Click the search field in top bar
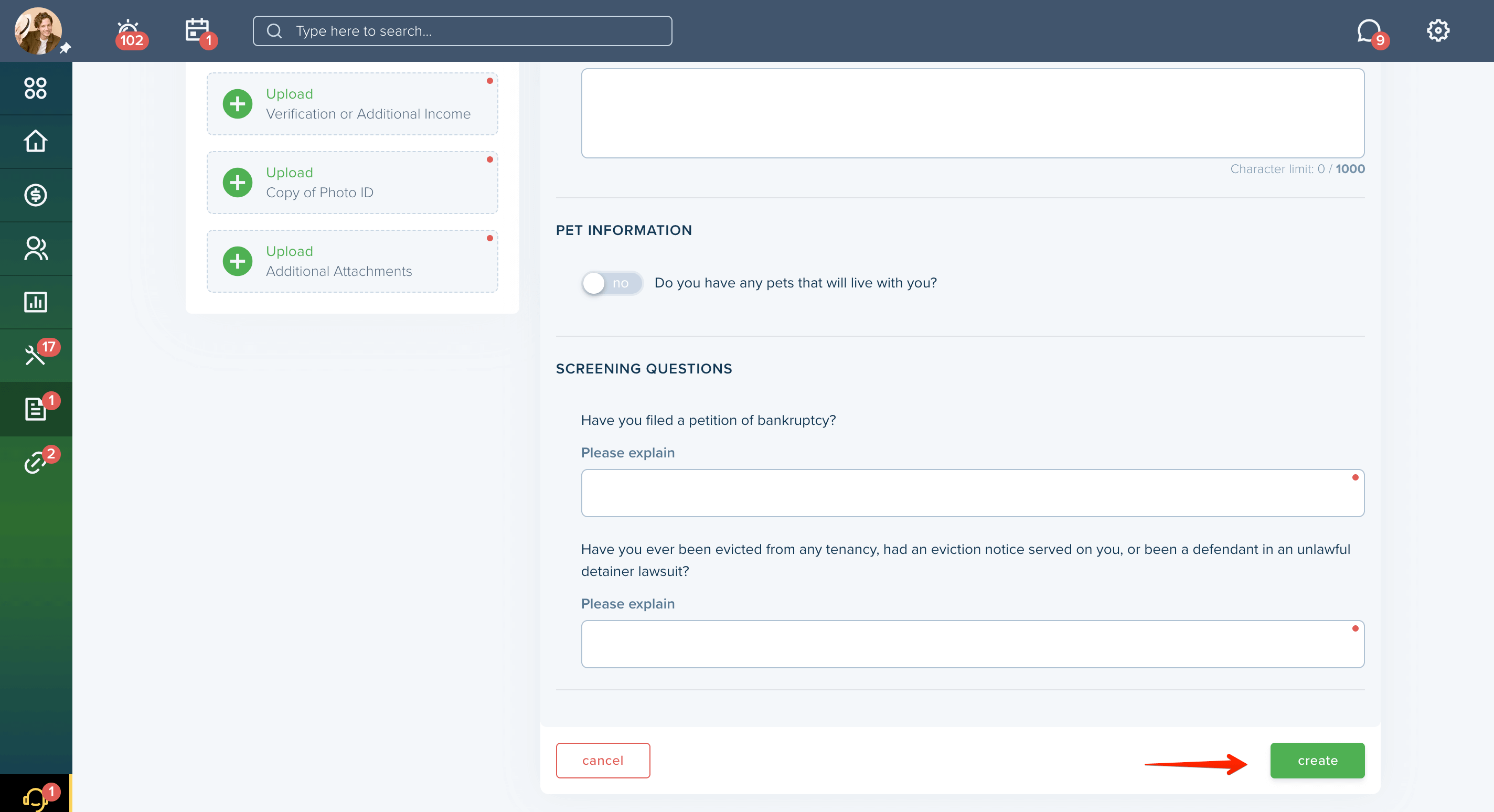Image resolution: width=1494 pixels, height=812 pixels. coord(462,31)
